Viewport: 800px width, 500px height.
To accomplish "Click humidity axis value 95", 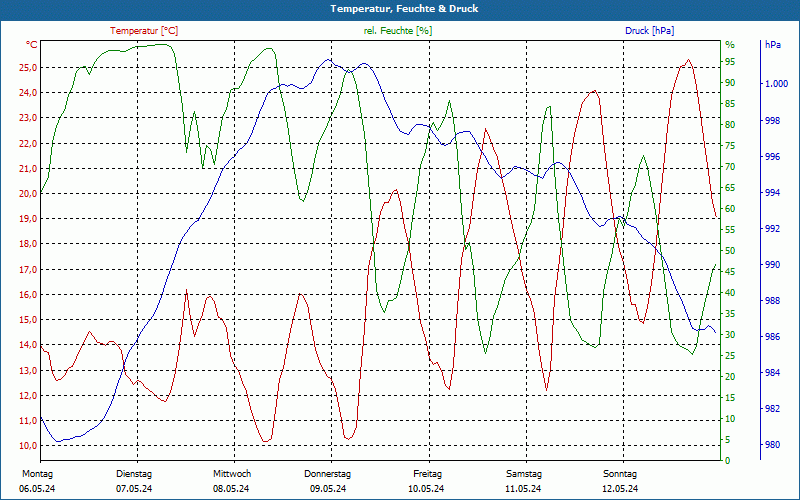I will pyautogui.click(x=730, y=62).
